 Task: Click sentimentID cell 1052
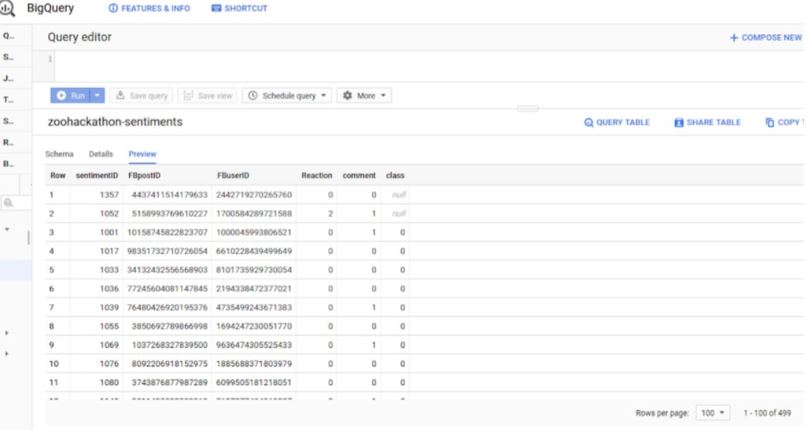point(109,214)
